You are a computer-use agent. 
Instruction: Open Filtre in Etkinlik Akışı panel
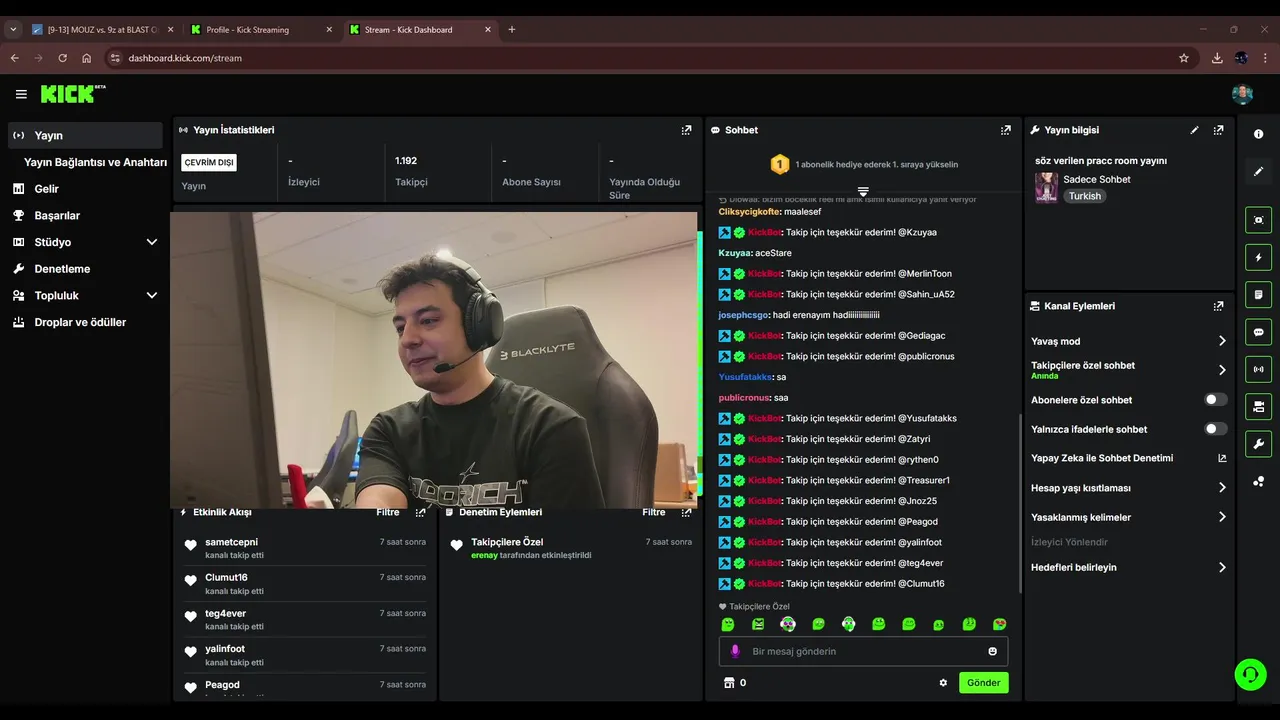click(x=388, y=512)
